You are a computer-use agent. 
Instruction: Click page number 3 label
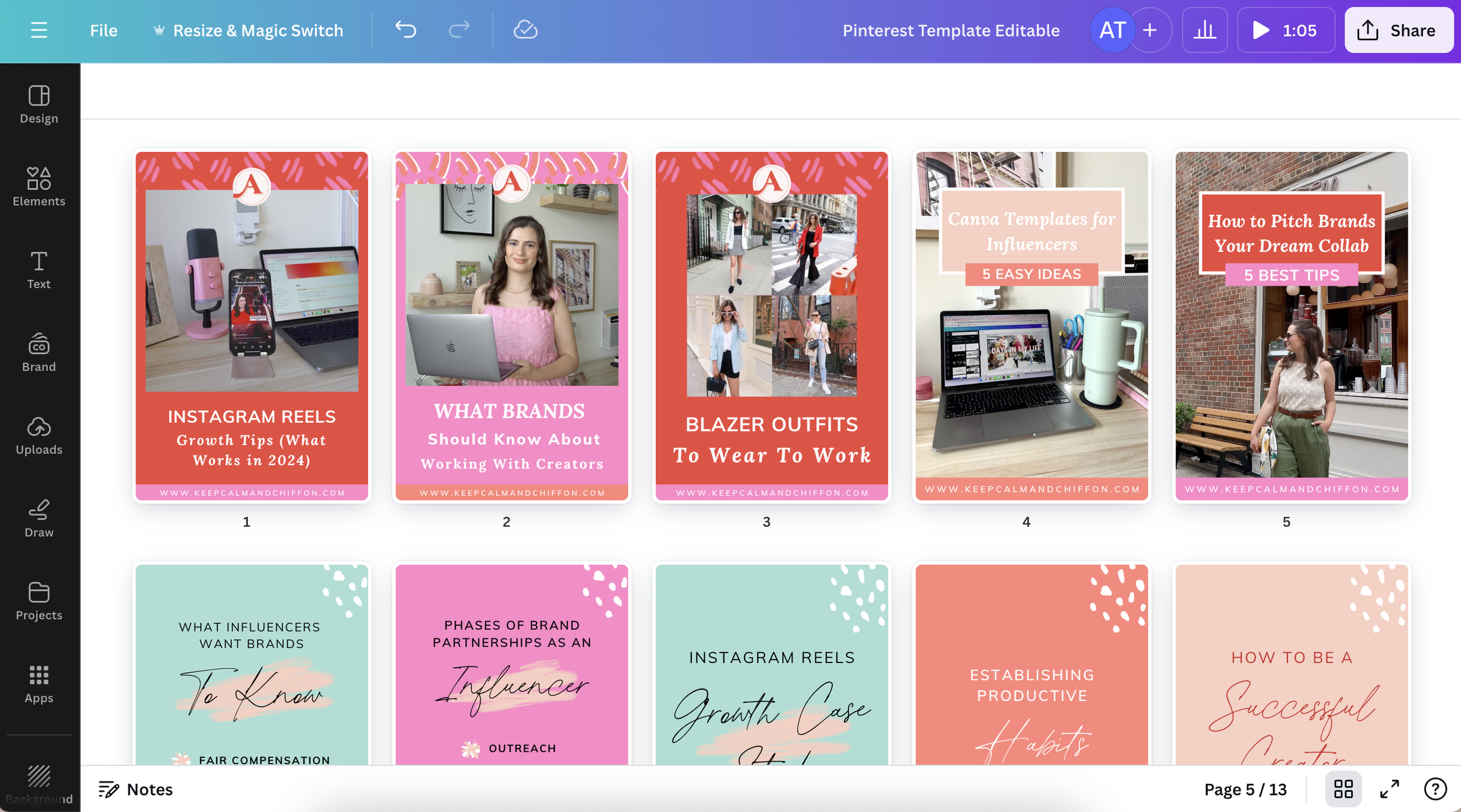[767, 522]
